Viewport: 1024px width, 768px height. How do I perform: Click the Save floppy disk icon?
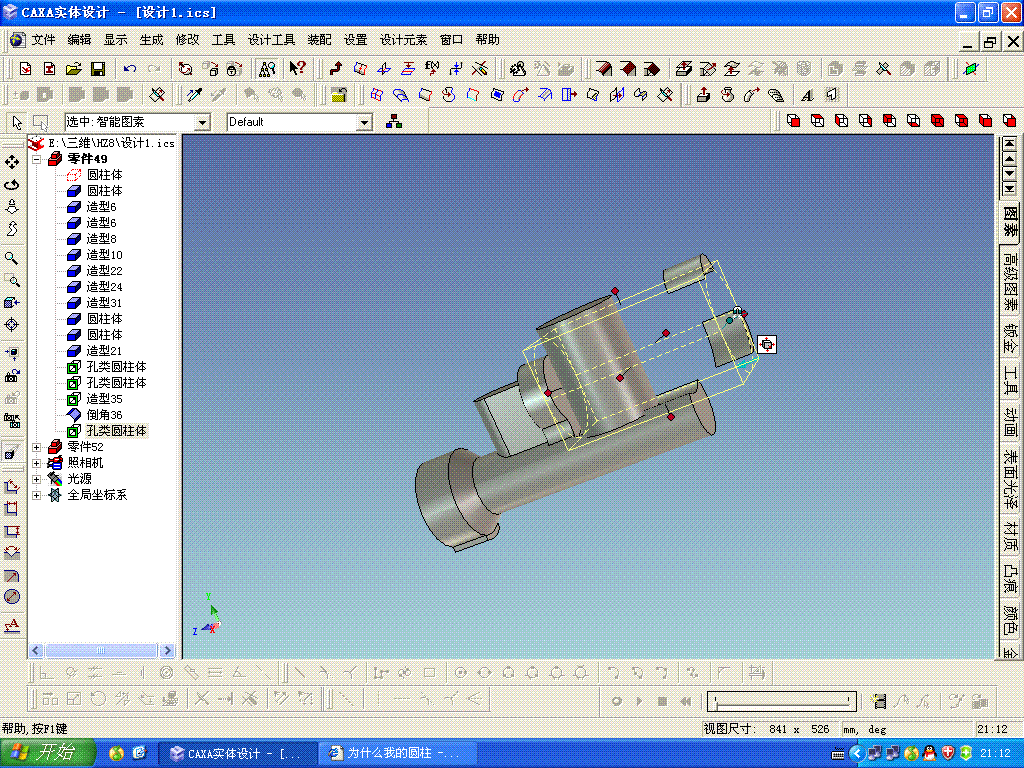(98, 69)
